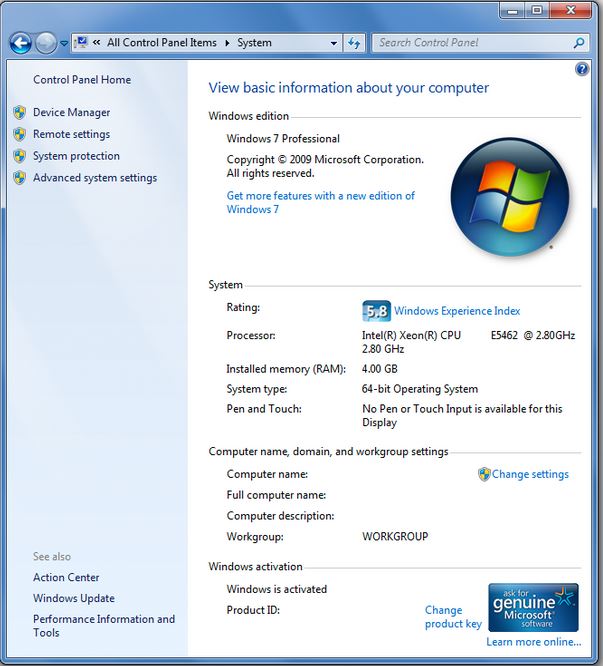The height and width of the screenshot is (666, 603).
Task: Open the blue Help question mark
Action: click(x=582, y=69)
